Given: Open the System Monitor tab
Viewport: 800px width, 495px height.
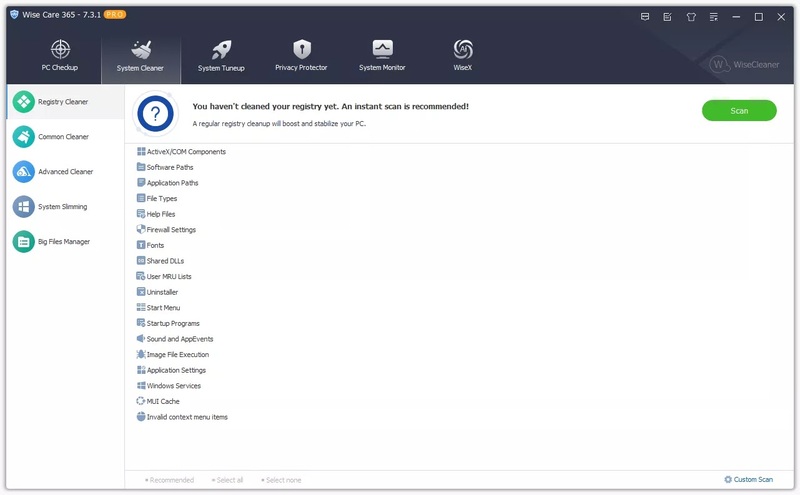Looking at the screenshot, I should coord(382,55).
